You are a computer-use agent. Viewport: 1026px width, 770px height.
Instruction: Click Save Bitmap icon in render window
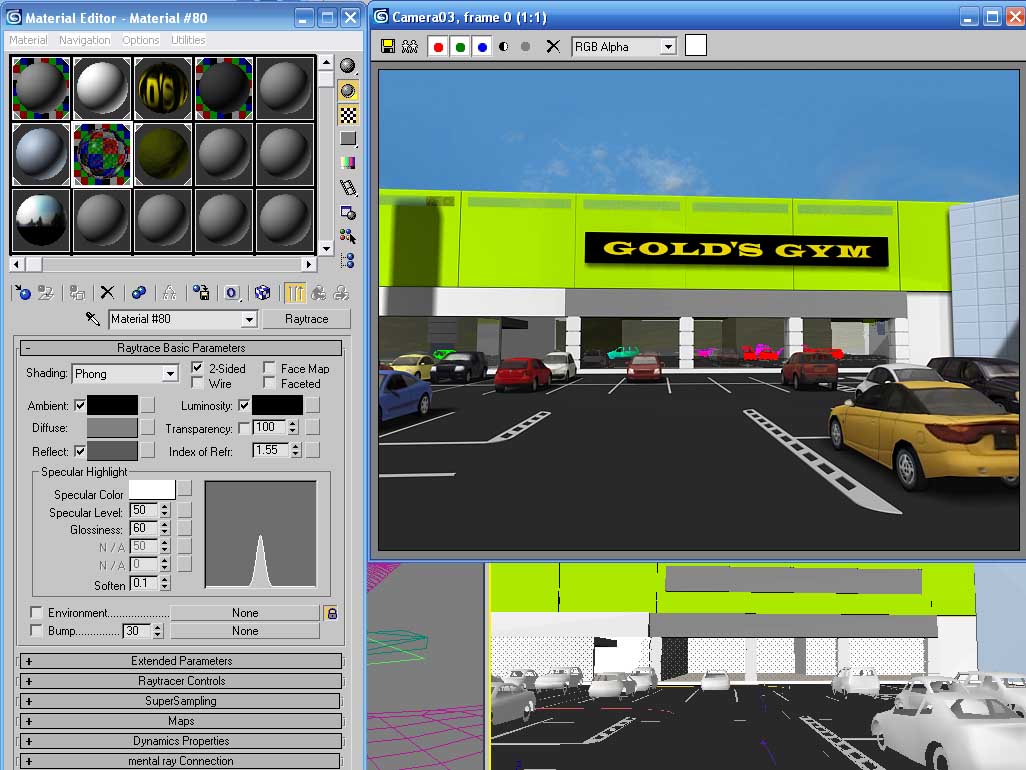click(x=388, y=46)
